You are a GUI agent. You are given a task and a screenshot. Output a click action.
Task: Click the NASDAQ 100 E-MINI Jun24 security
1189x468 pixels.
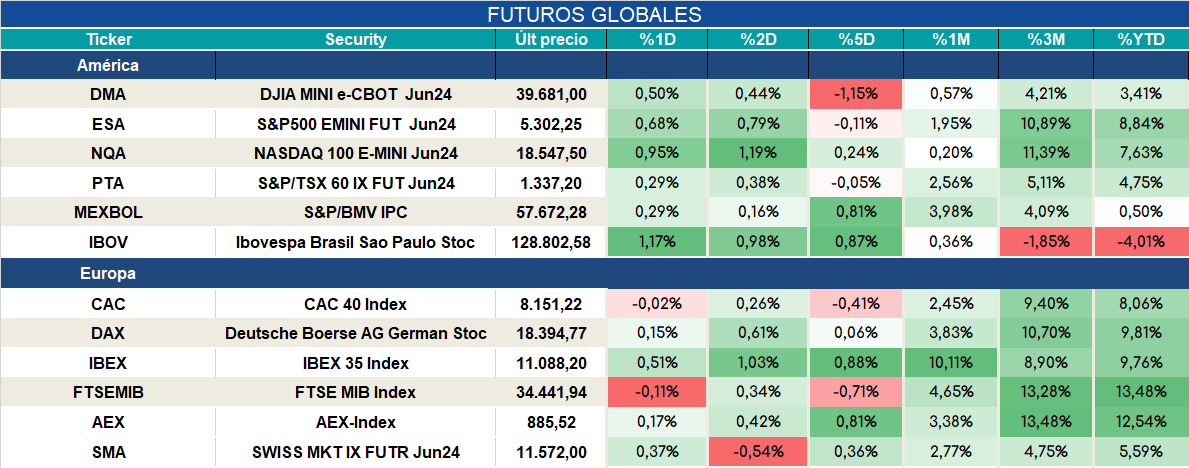point(356,154)
